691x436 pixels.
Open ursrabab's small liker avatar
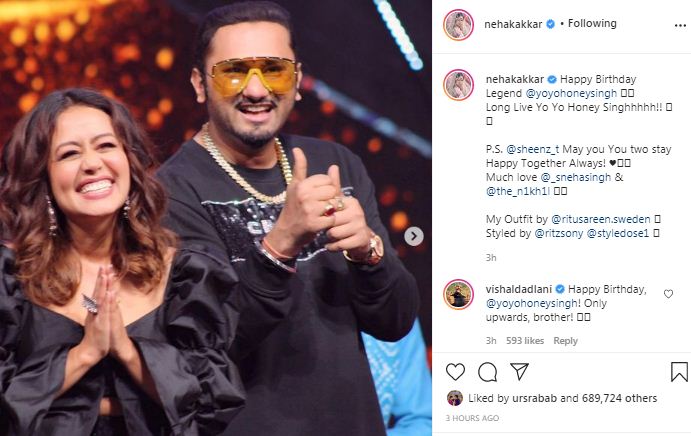click(x=455, y=398)
